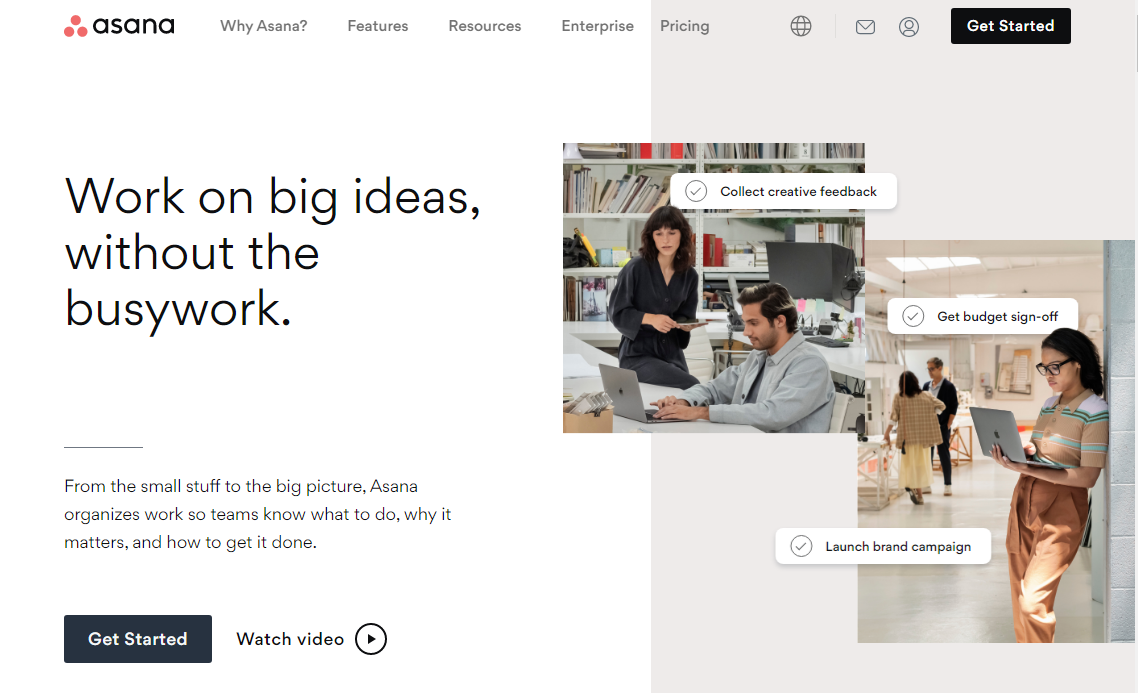Click the black Get Started button in header
Viewport: 1138px width, 693px height.
pos(1010,26)
